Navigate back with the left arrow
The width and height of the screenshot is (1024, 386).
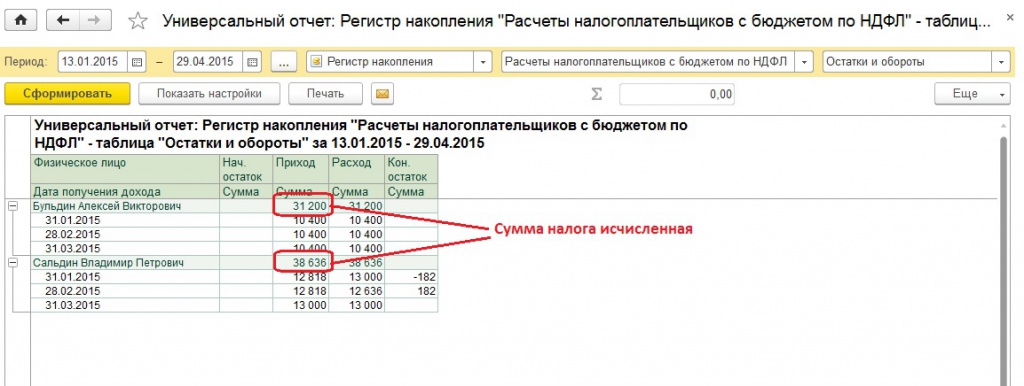point(63,20)
